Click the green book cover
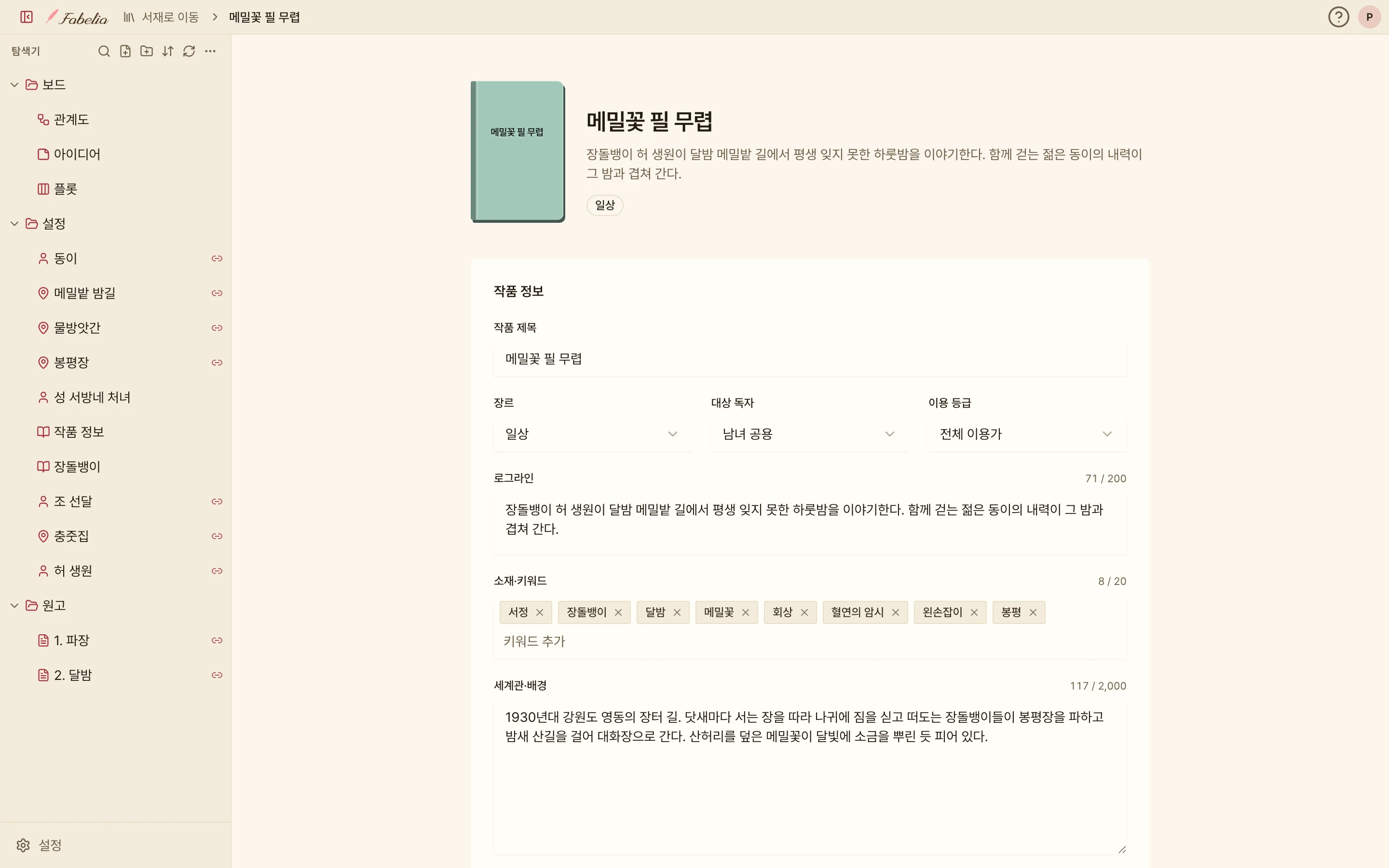This screenshot has width=1389, height=868. tap(517, 151)
